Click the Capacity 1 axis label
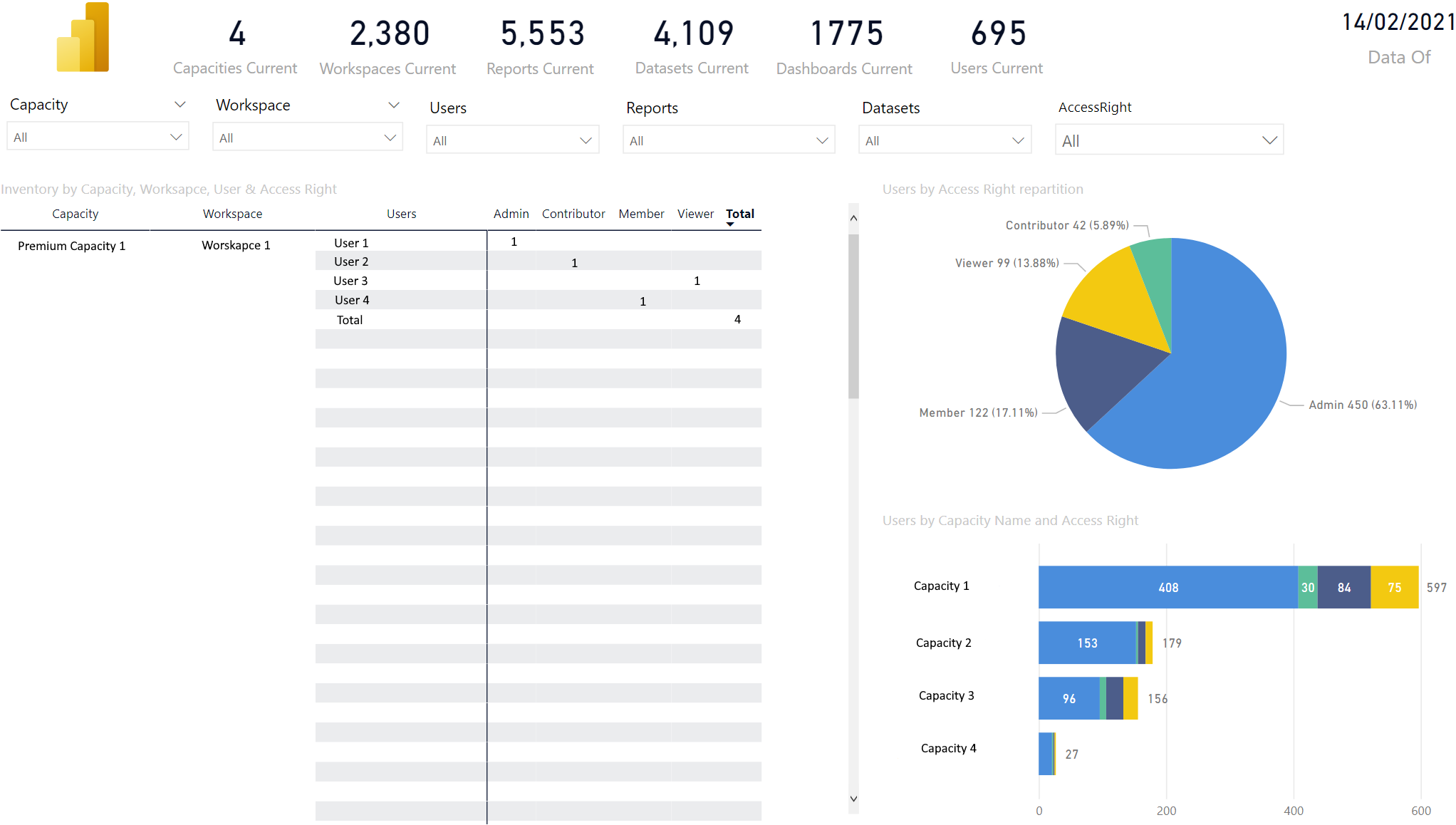The image size is (1456, 825). tap(942, 586)
